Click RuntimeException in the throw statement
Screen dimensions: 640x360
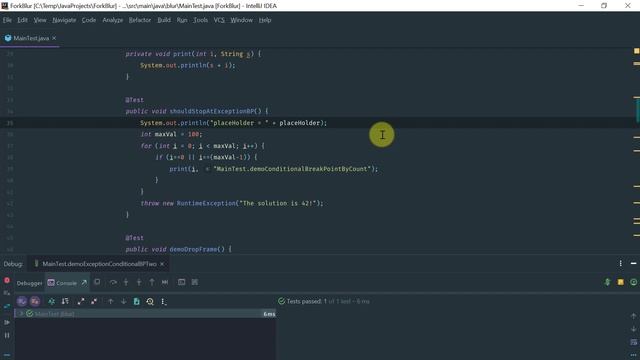[x=207, y=203]
